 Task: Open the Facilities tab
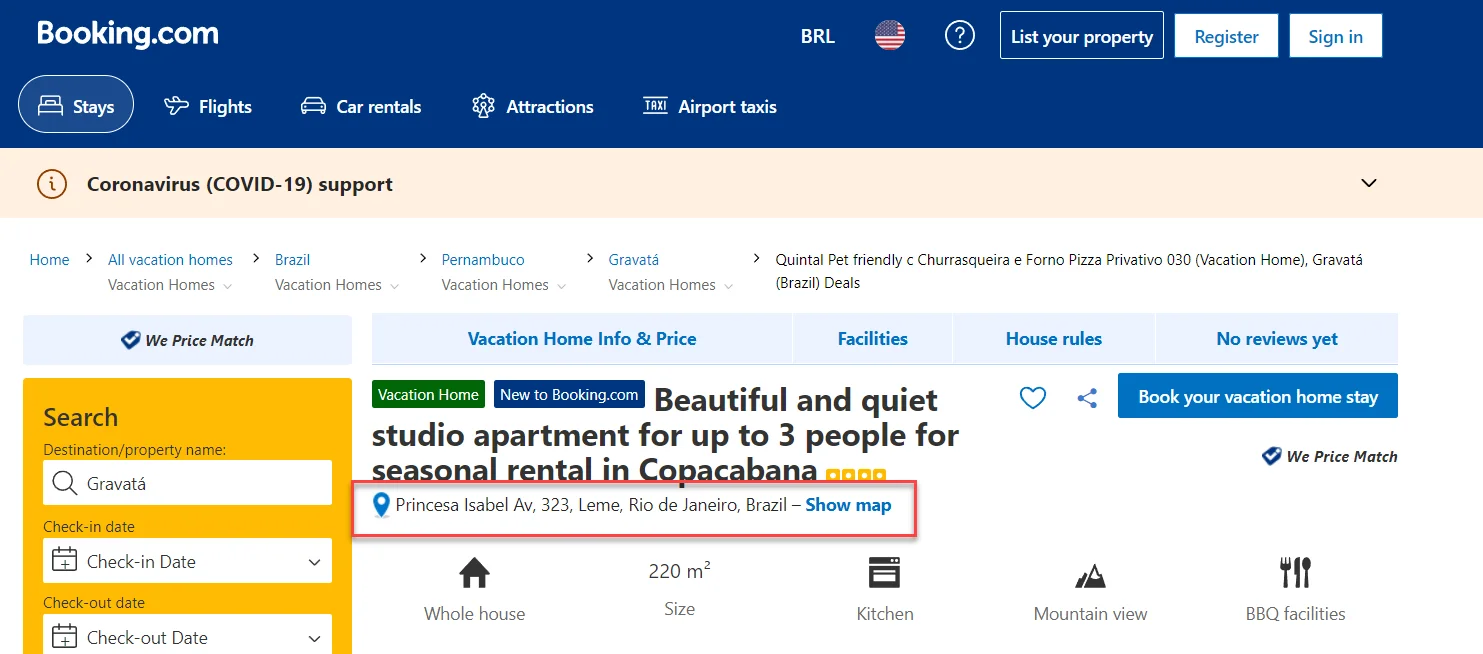tap(872, 339)
